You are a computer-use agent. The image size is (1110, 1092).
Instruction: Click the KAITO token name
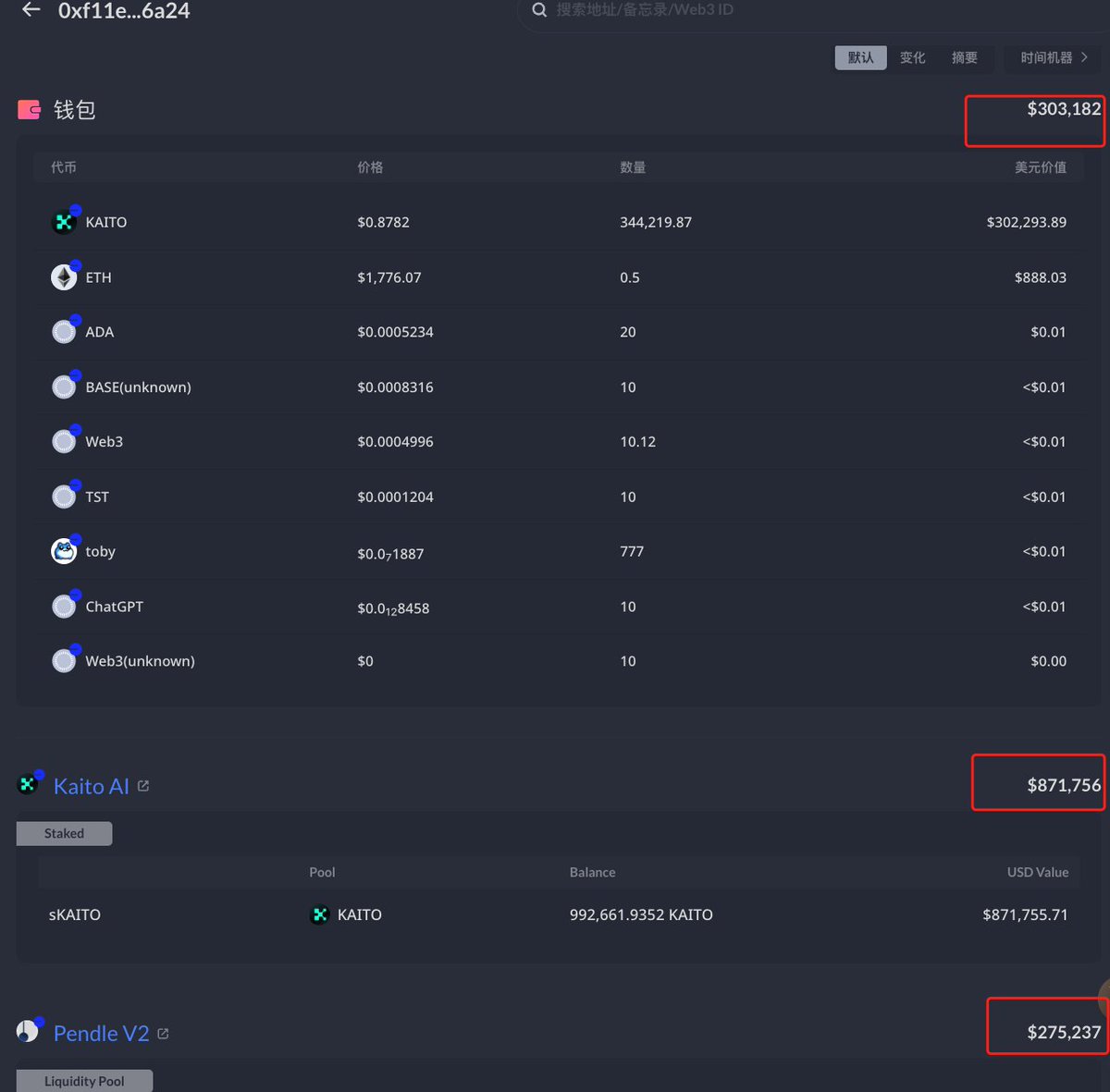(x=106, y=222)
